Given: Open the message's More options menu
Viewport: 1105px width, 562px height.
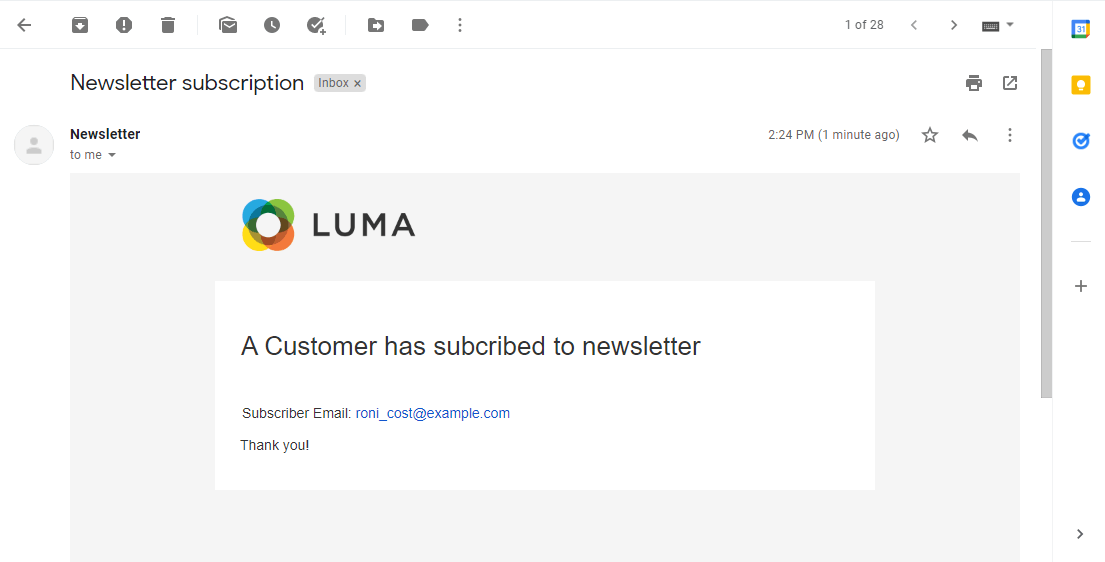Looking at the screenshot, I should click(x=1010, y=135).
